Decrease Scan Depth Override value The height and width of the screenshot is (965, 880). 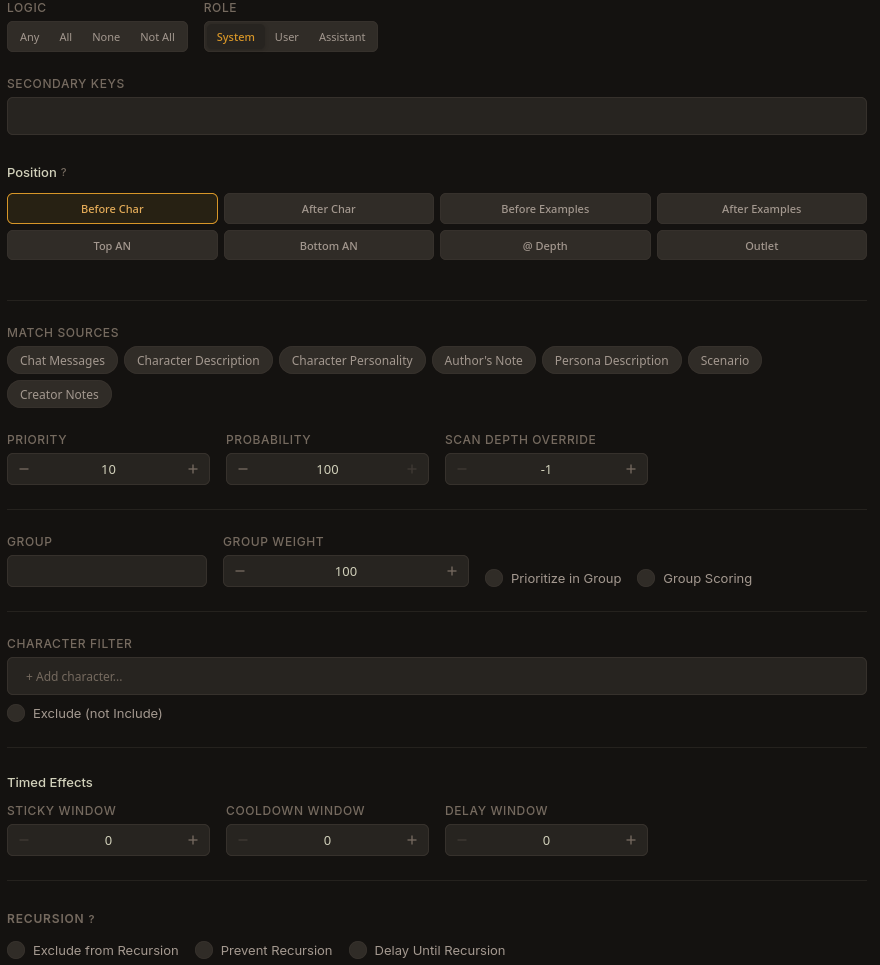click(x=462, y=469)
